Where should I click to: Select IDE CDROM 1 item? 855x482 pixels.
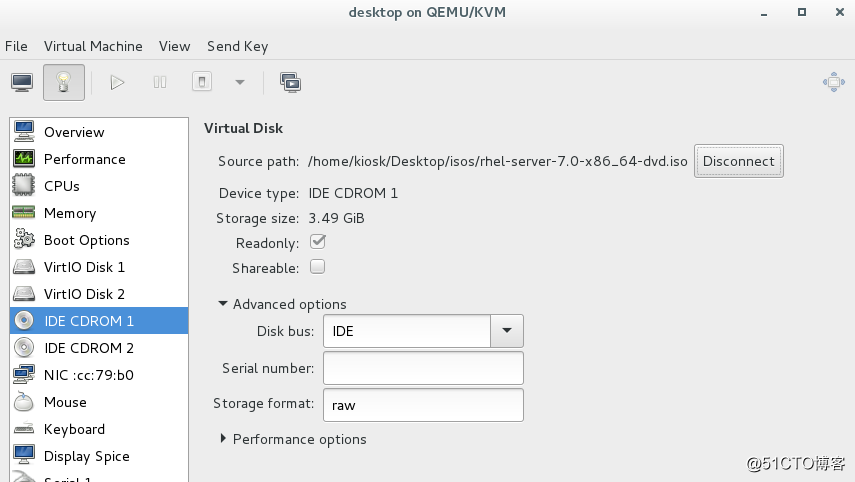99,321
